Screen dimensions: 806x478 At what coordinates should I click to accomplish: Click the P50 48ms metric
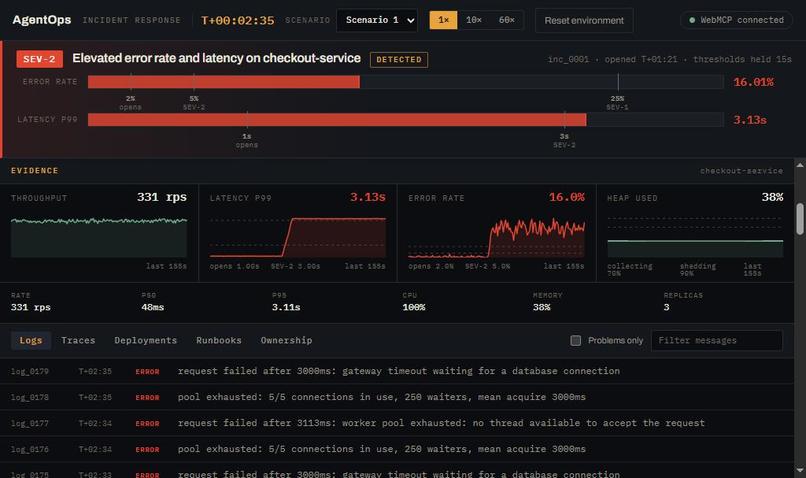point(153,302)
